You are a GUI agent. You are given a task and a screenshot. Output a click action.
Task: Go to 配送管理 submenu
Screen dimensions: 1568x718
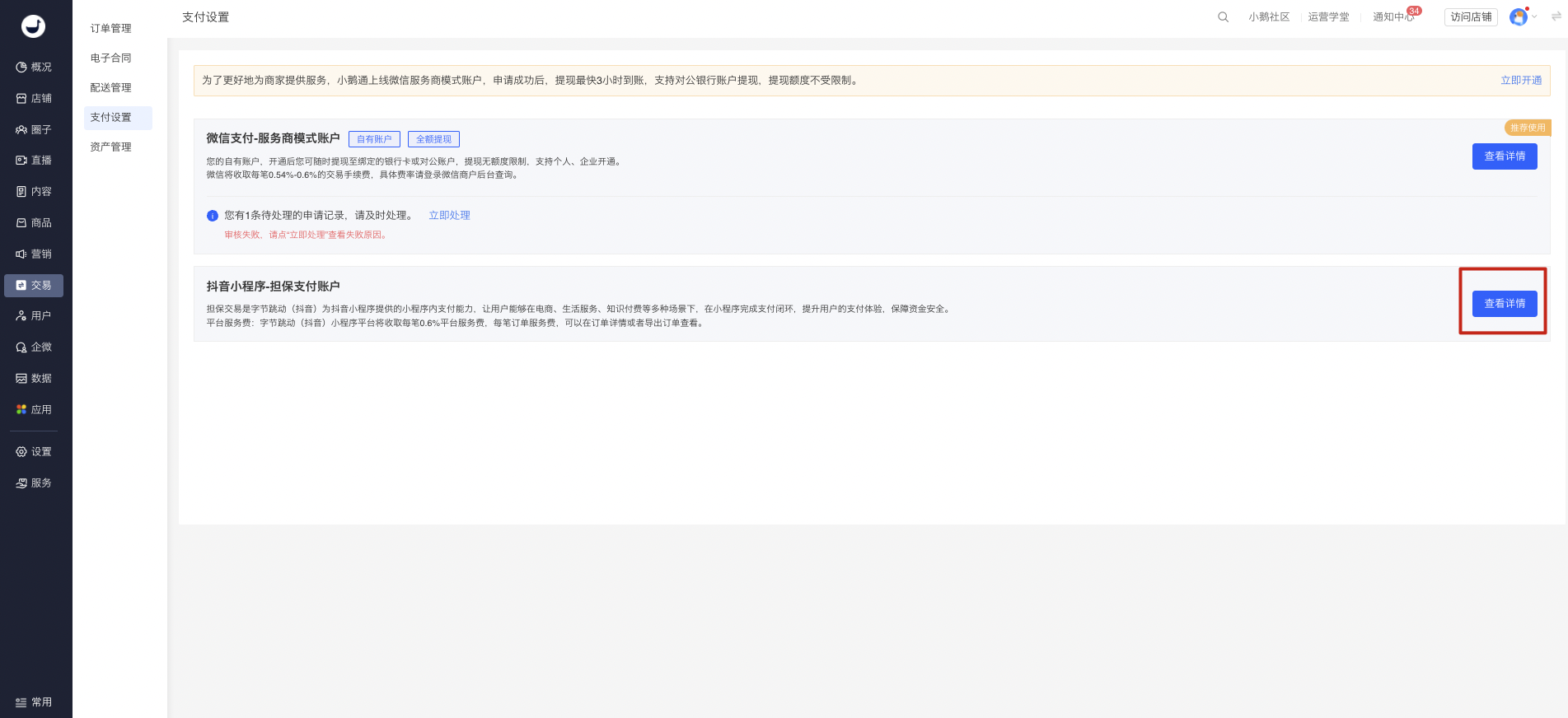111,88
